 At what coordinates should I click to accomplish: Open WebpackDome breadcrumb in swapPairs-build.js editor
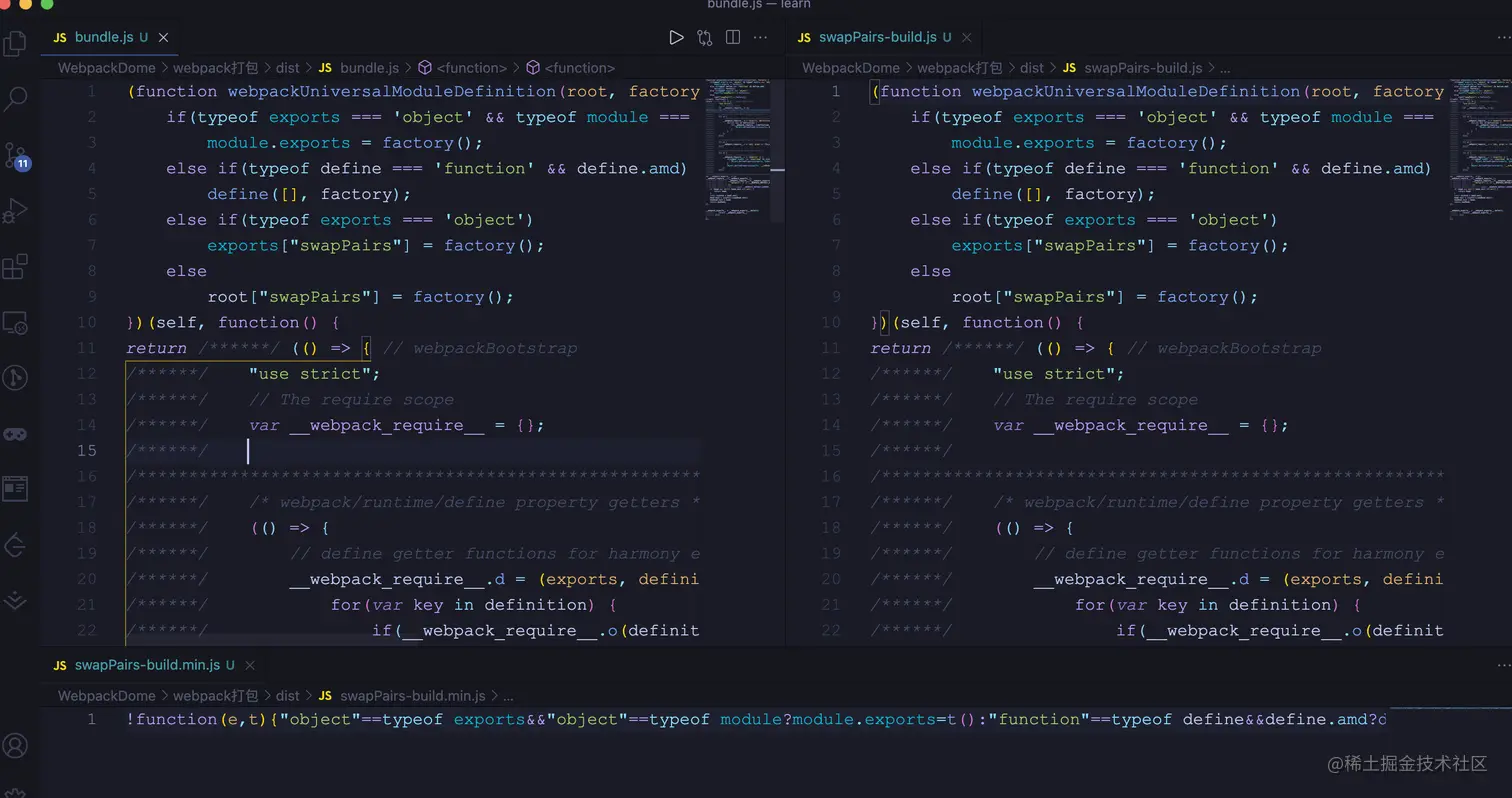point(850,68)
